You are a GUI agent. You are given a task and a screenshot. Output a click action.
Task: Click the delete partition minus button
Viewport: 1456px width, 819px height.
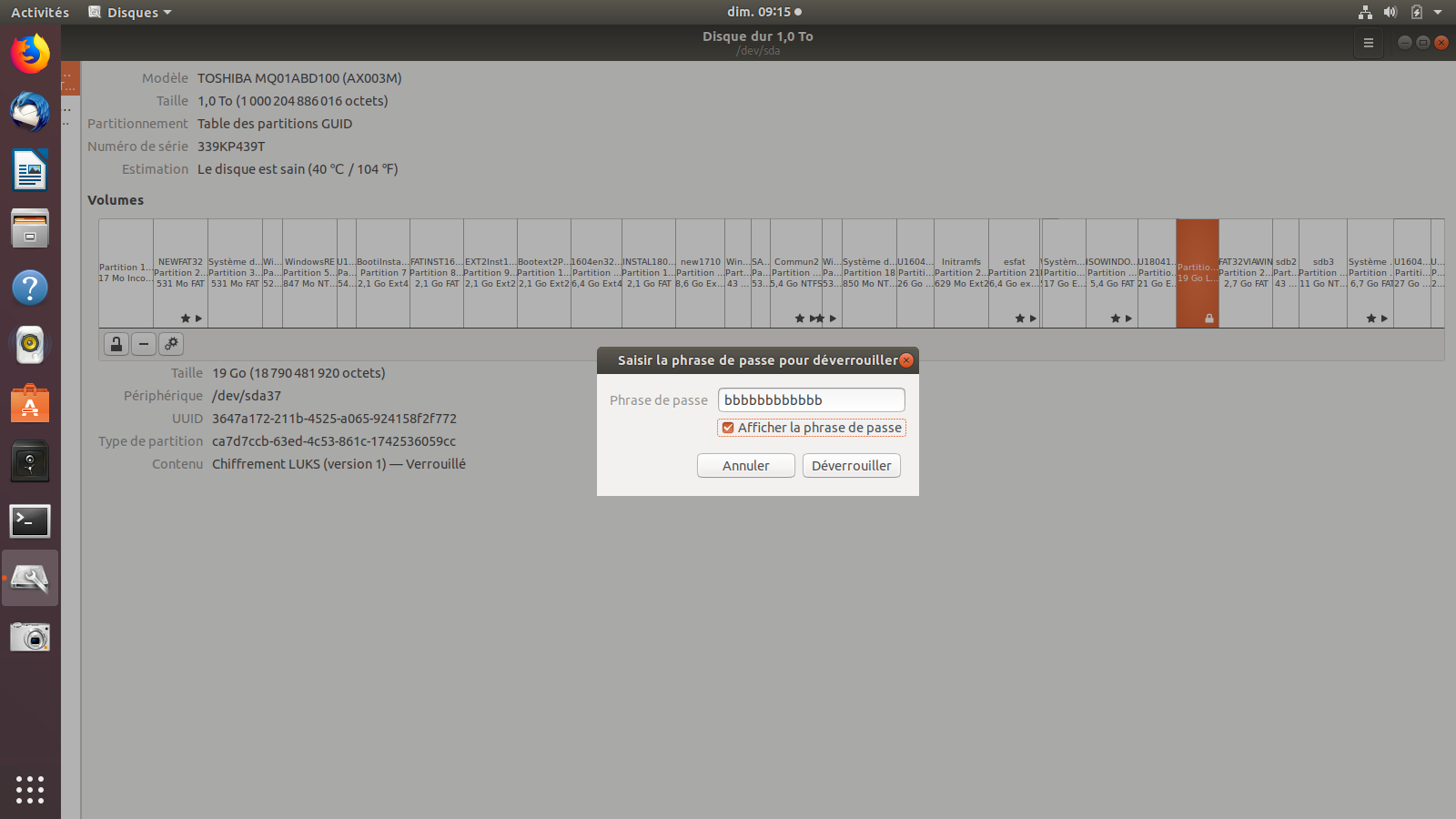144,344
